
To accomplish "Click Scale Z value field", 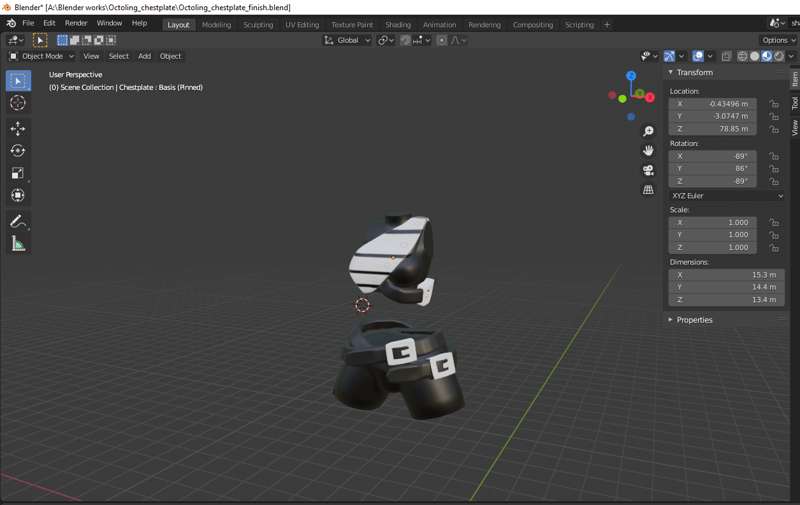I will coord(713,247).
